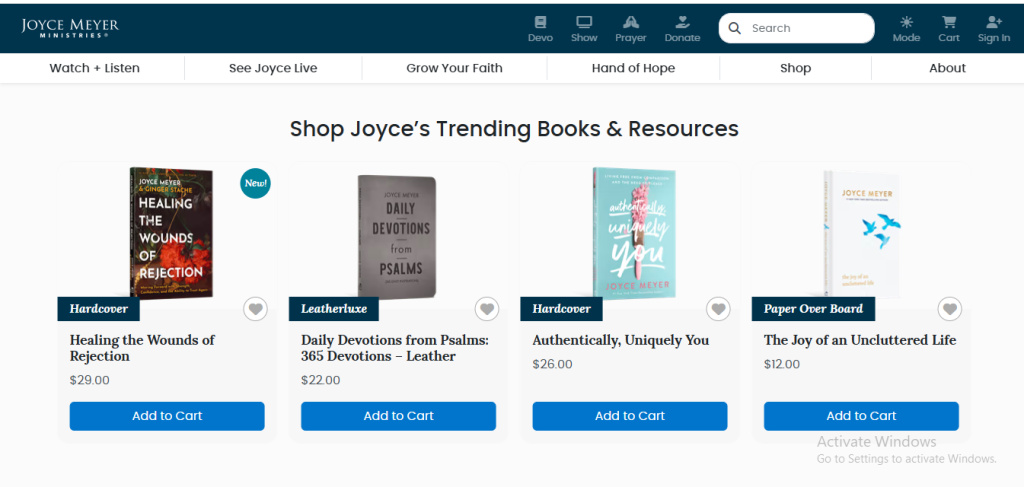Click the Joyce Meyer Ministries logo
Viewport: 1024px width, 487px height.
tap(70, 28)
